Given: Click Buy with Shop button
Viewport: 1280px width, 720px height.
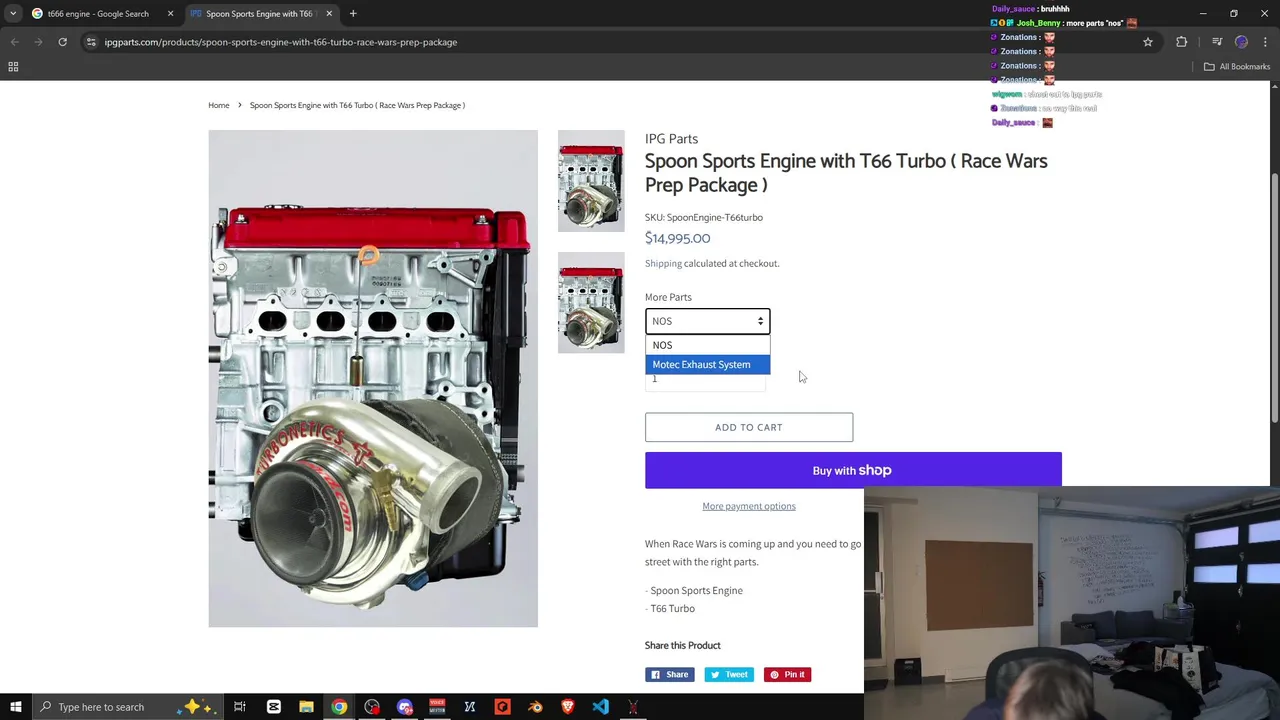Looking at the screenshot, I should pyautogui.click(x=853, y=470).
